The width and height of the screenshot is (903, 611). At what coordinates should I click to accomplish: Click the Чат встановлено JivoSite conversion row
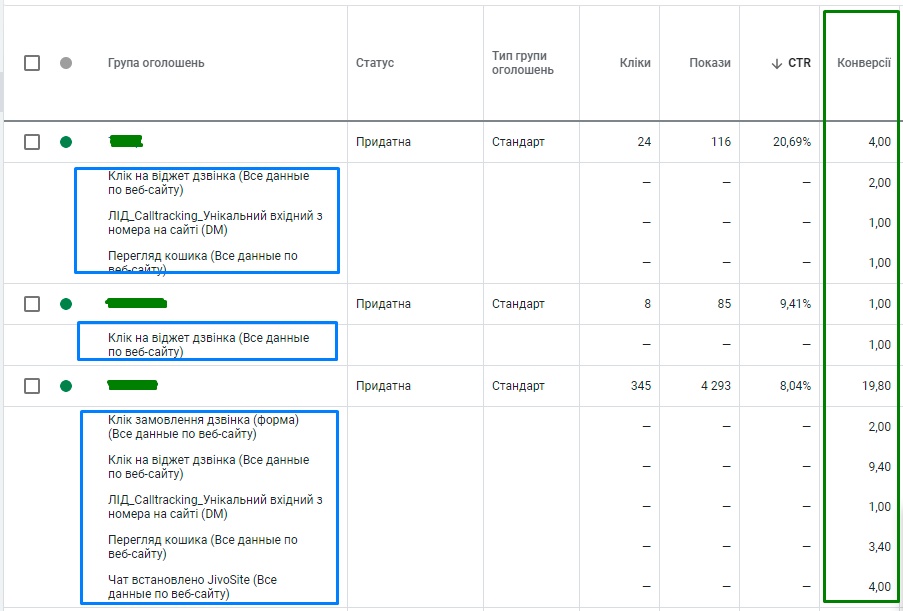point(192,587)
